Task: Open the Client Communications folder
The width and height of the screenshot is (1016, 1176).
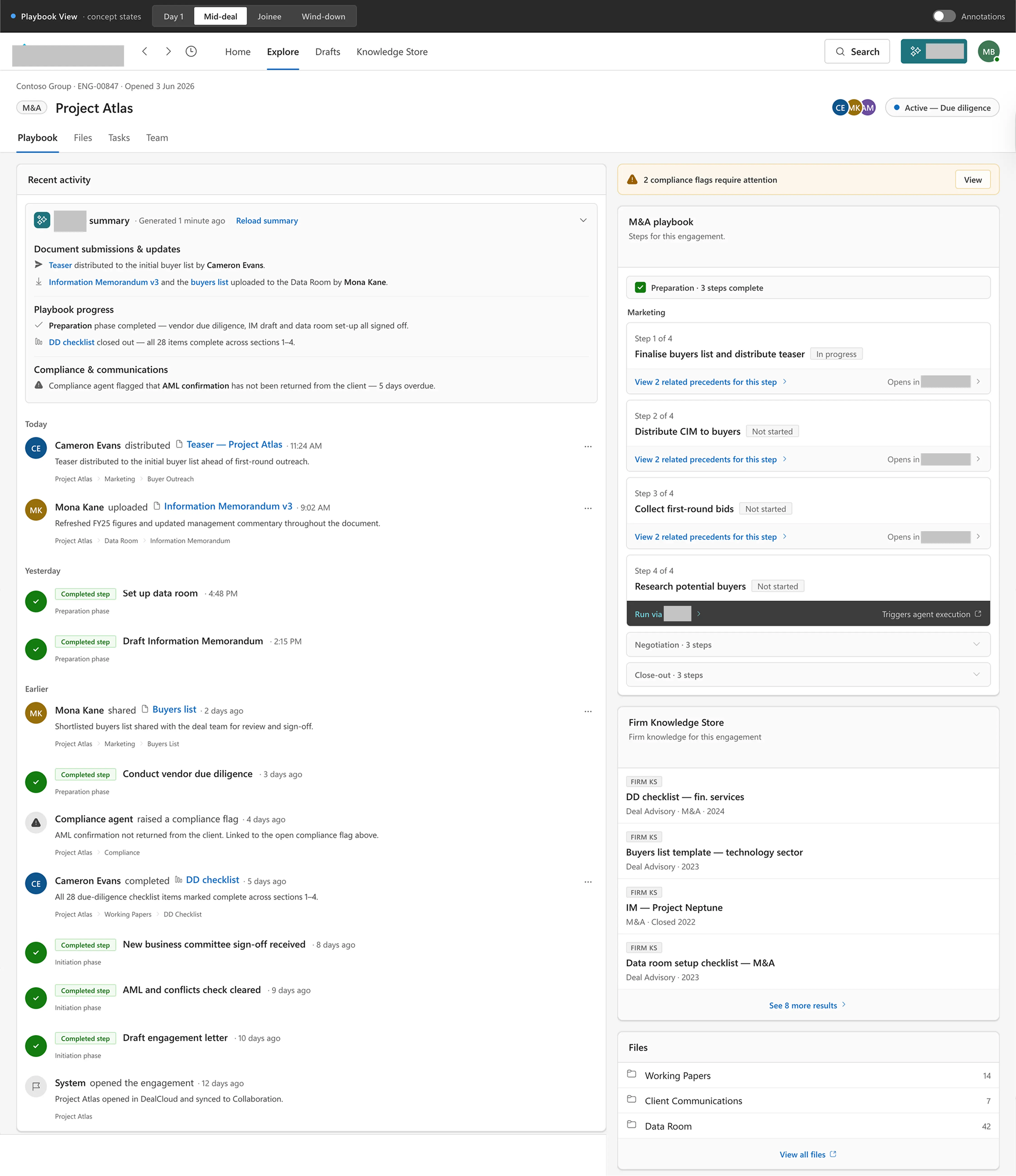Action: point(808,1101)
